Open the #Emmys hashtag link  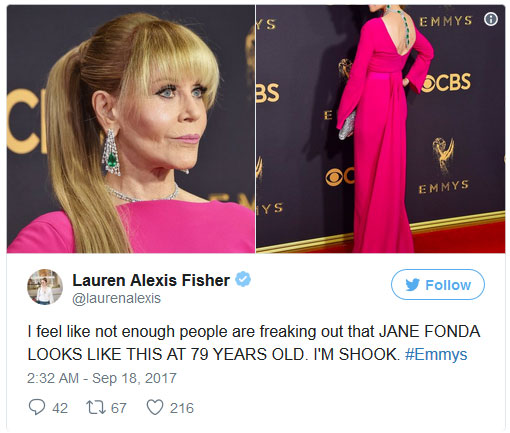coord(436,354)
